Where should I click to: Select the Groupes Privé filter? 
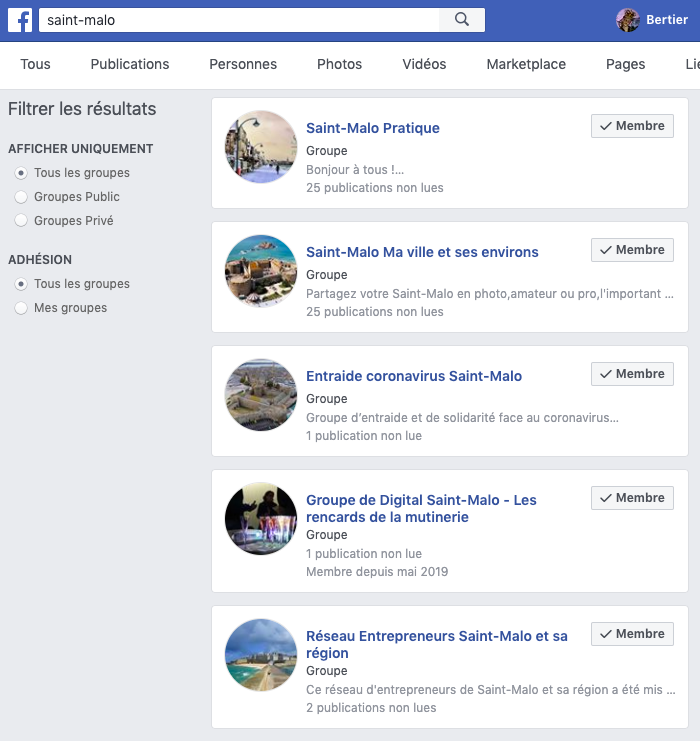21,221
